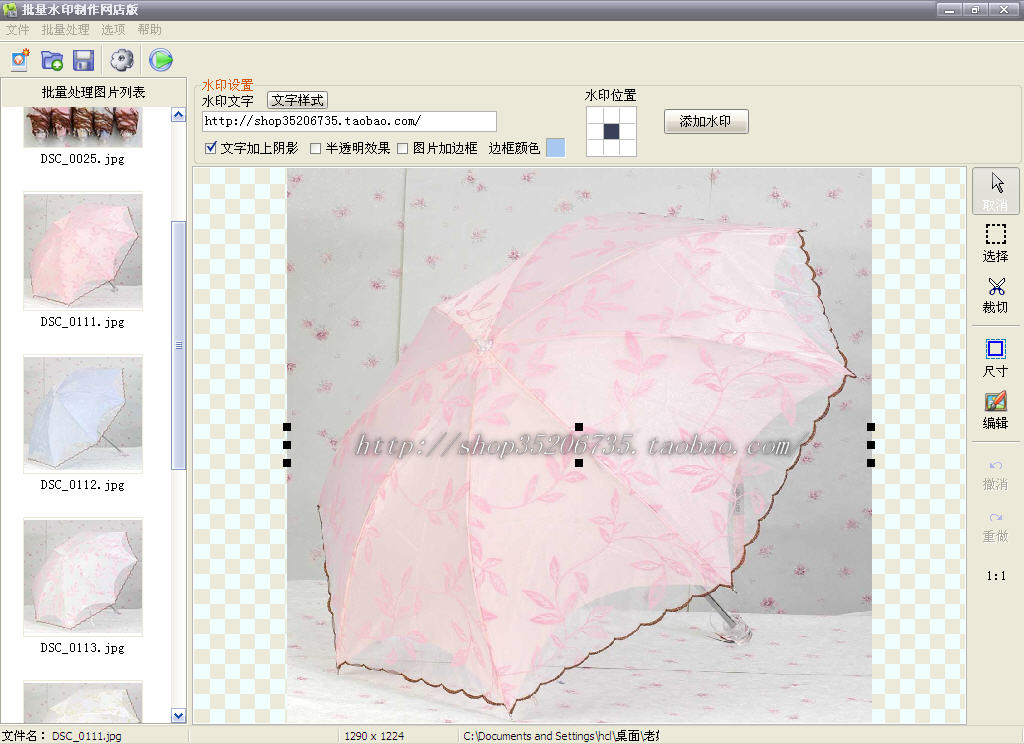Start batch processing with green play icon
The height and width of the screenshot is (744, 1024).
click(x=161, y=60)
